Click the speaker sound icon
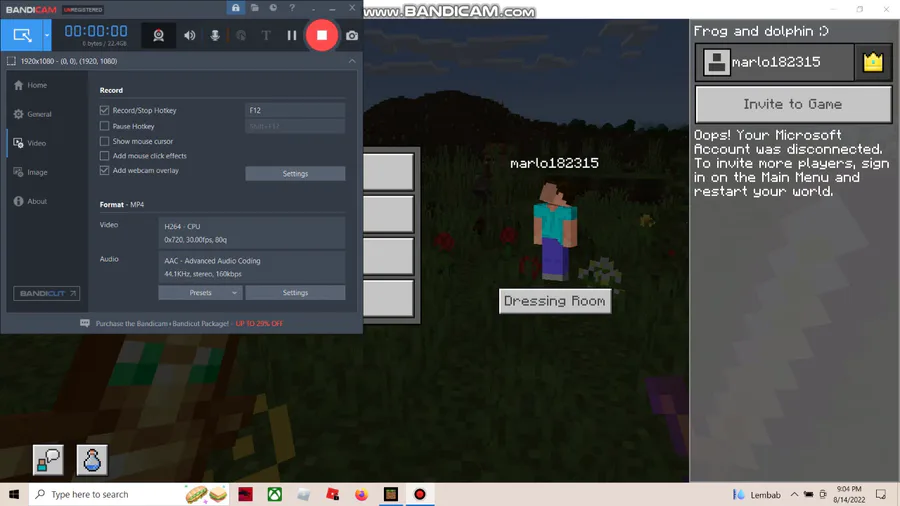Screen dimensions: 900x506 (x=189, y=35)
